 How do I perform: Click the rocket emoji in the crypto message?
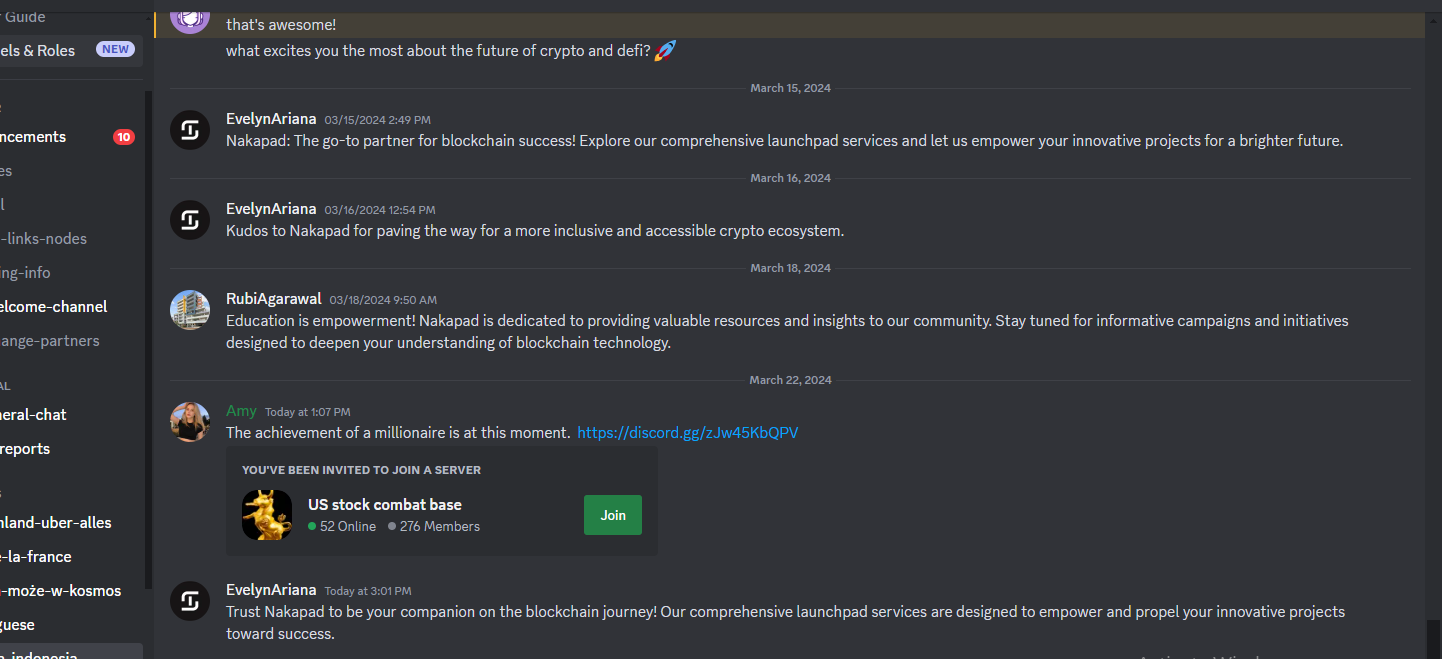(x=666, y=50)
